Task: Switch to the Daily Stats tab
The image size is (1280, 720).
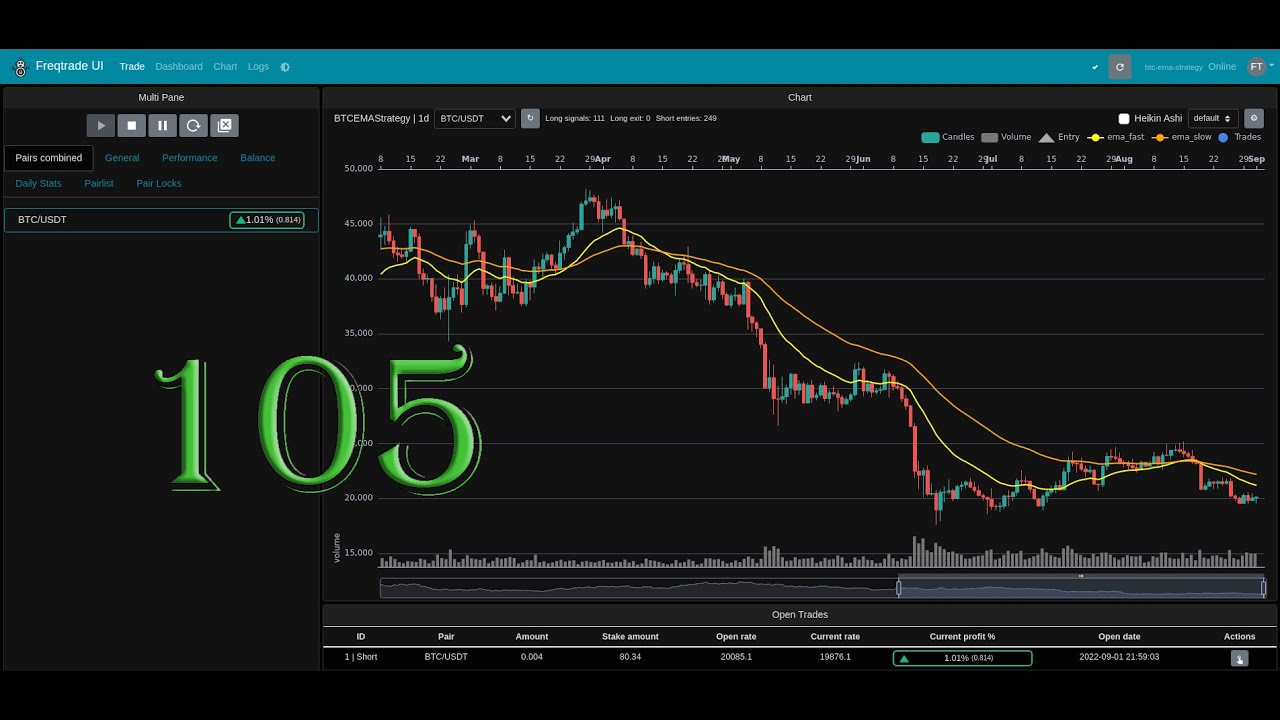Action: click(38, 183)
